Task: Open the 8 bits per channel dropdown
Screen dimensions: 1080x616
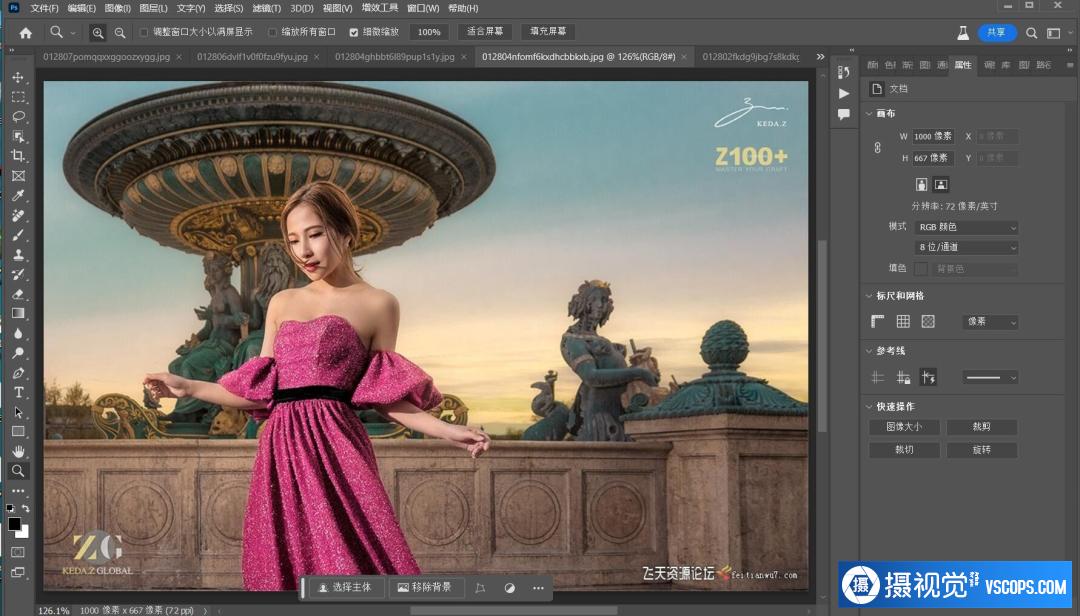Action: 966,247
